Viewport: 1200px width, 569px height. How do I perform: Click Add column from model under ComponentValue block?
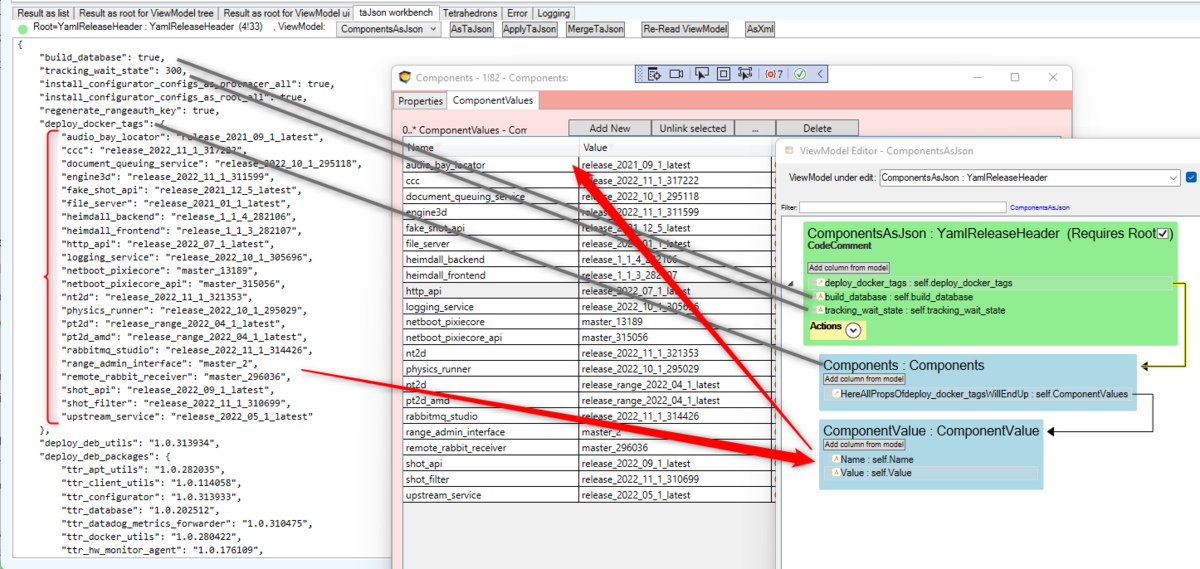pyautogui.click(x=864, y=444)
